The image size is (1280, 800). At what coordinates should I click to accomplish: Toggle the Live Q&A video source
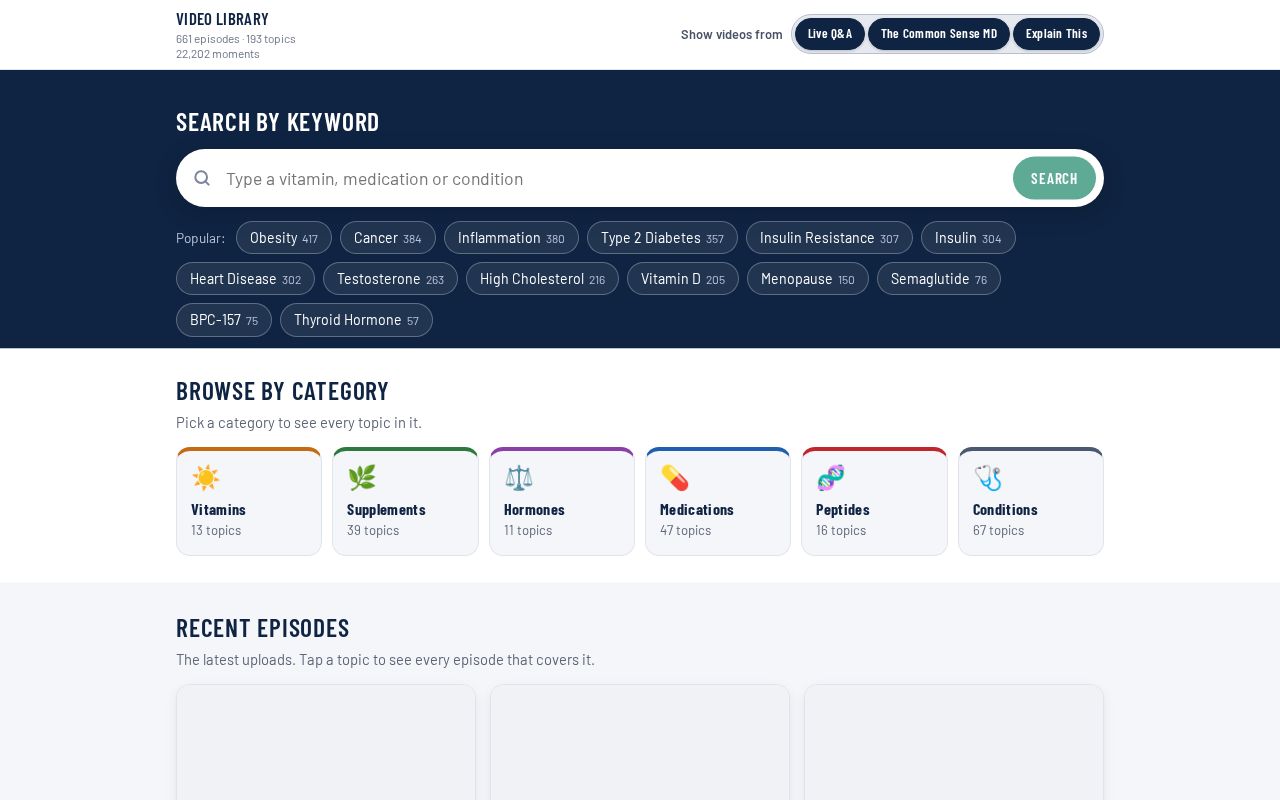830,34
